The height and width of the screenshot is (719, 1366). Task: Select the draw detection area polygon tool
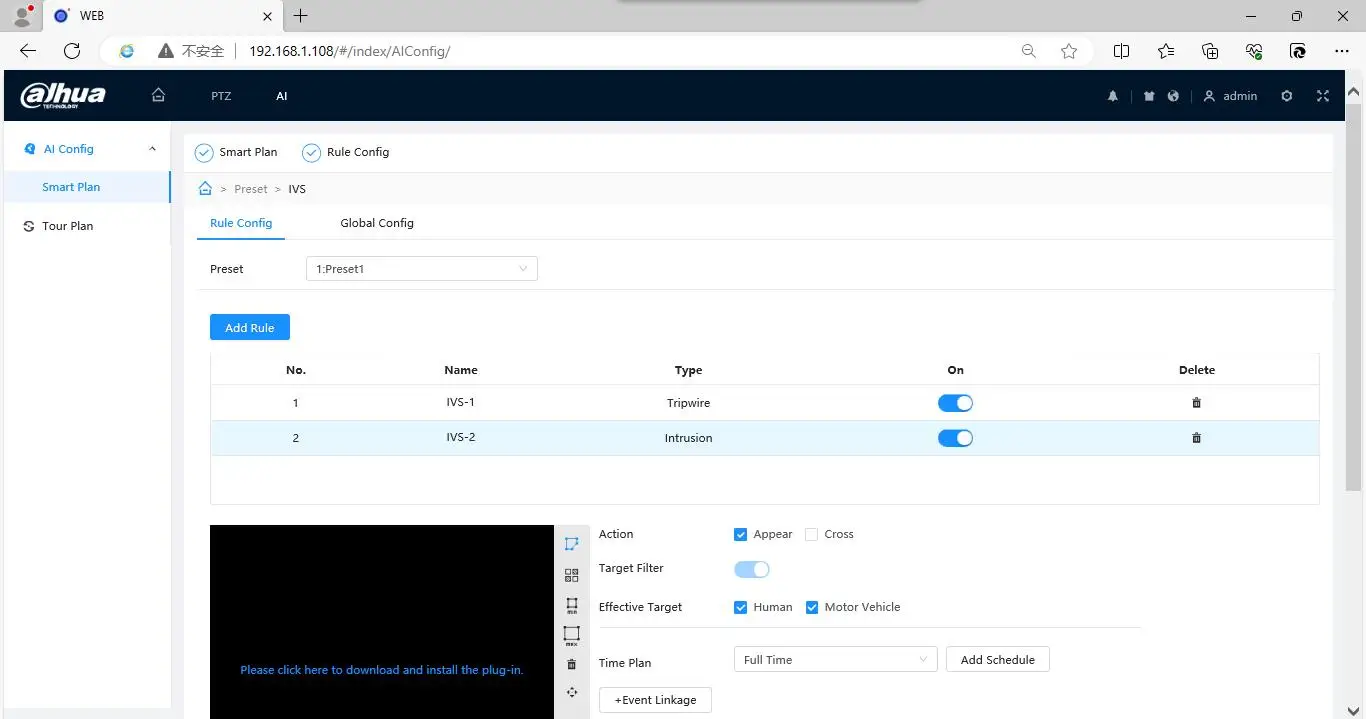tap(571, 544)
